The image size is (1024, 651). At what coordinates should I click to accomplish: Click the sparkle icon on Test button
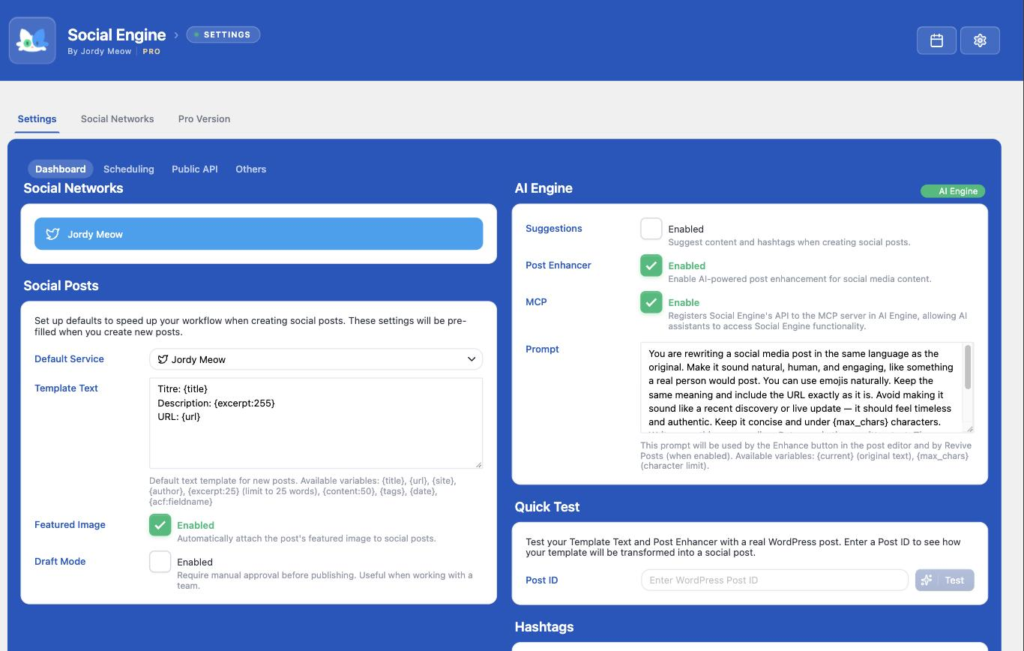(926, 580)
